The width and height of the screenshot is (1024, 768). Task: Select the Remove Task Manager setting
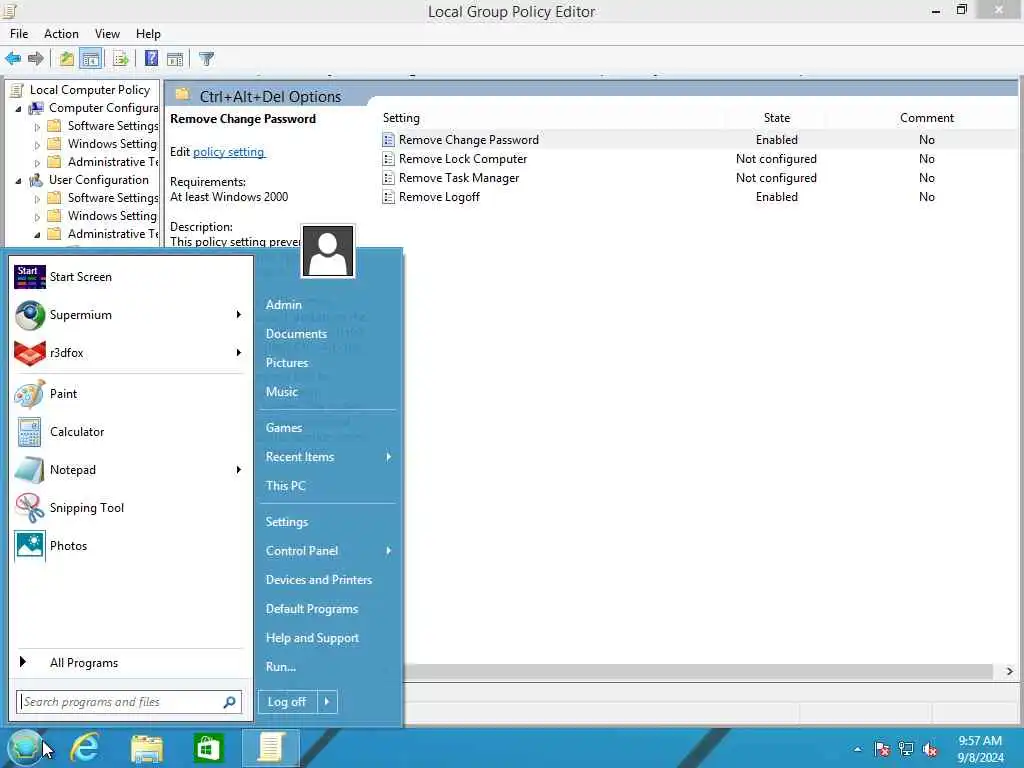459,178
